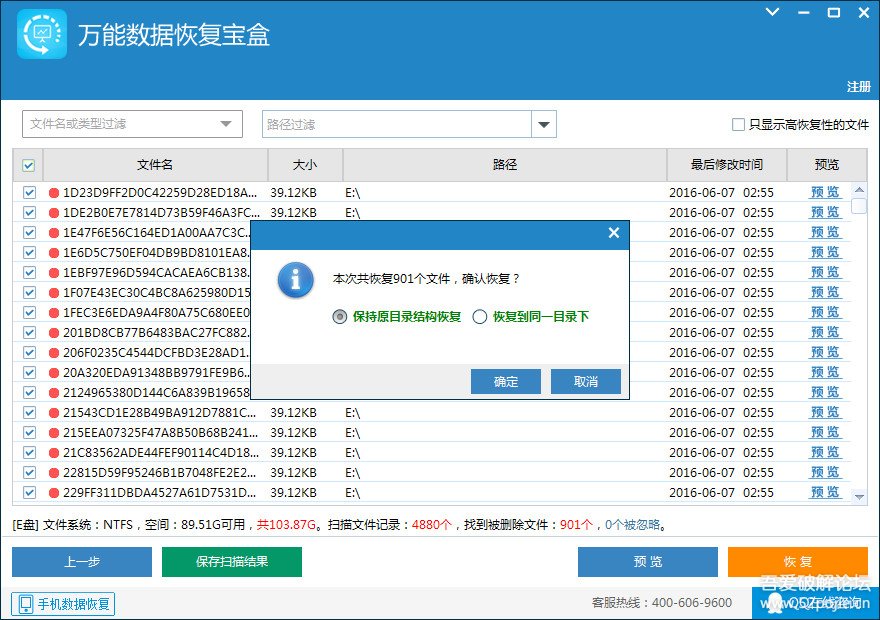
Task: Click the blue info icon in dialog
Action: [x=295, y=279]
